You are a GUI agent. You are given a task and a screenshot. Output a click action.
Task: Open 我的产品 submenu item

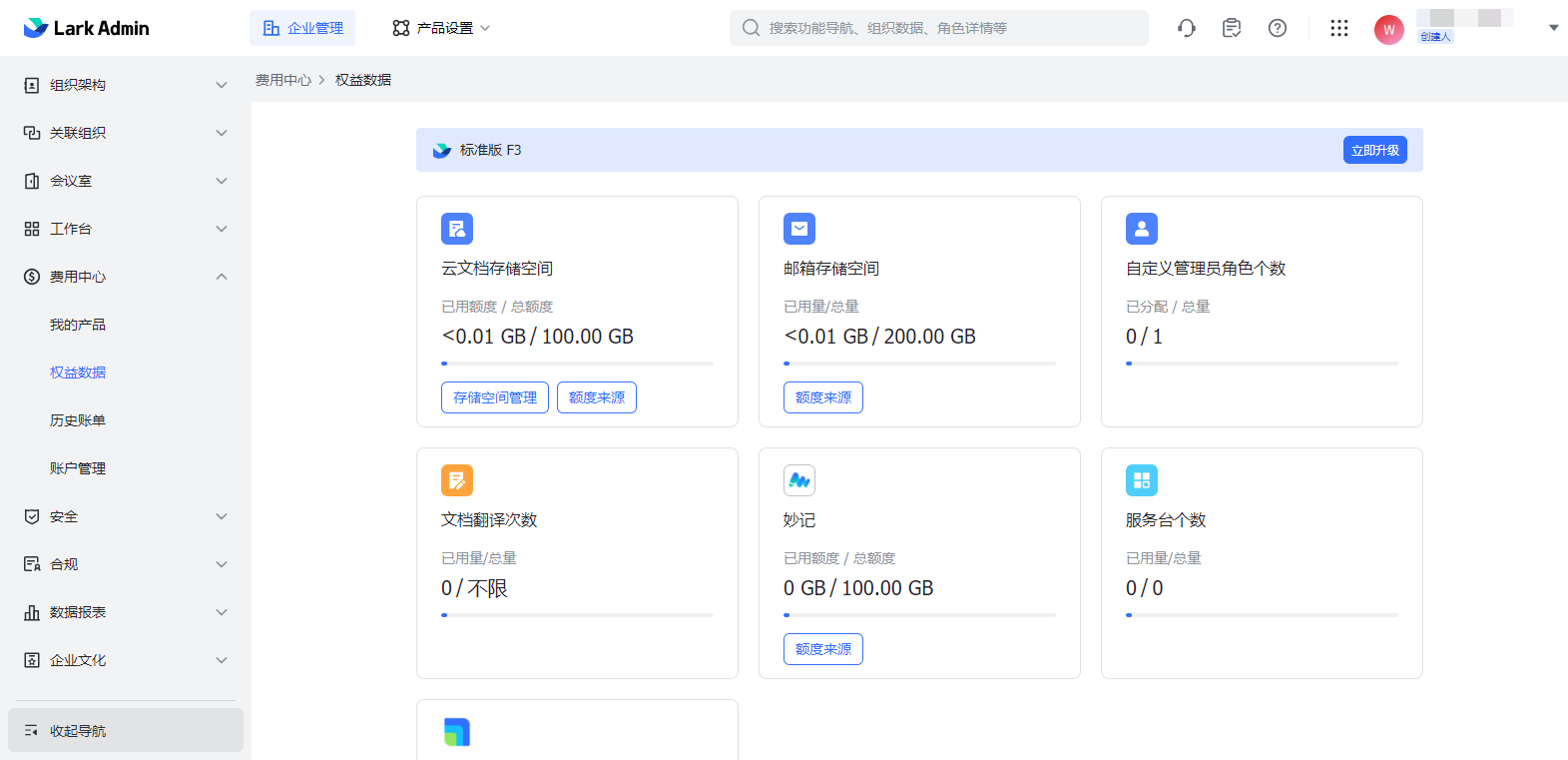[x=78, y=325]
